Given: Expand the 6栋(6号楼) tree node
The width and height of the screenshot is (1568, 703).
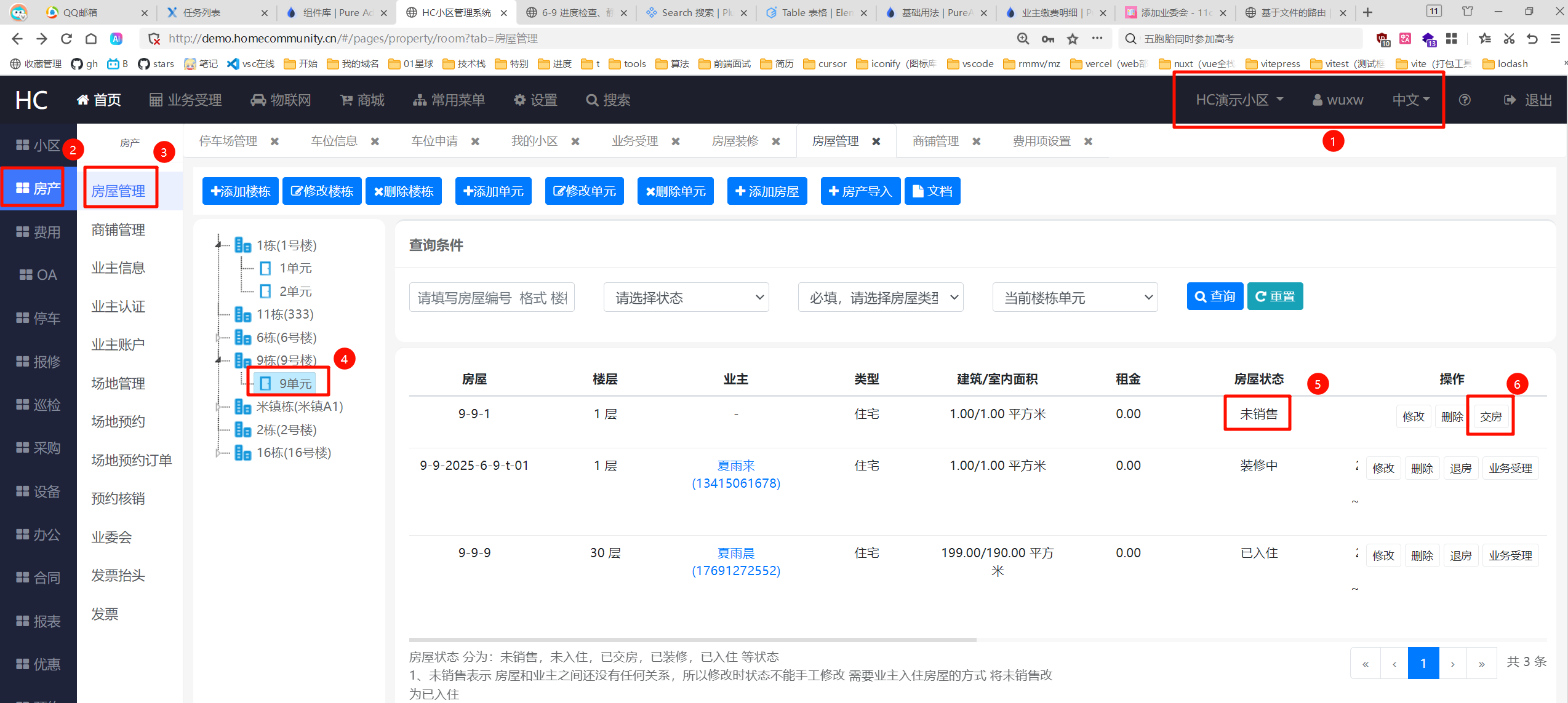Looking at the screenshot, I should pyautogui.click(x=218, y=338).
